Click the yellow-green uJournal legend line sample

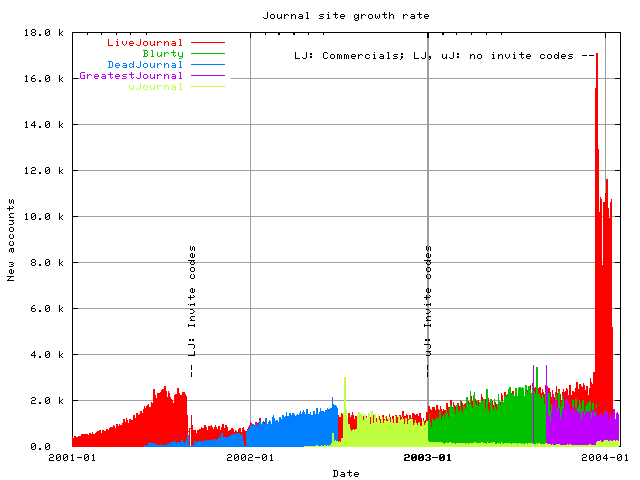click(208, 87)
